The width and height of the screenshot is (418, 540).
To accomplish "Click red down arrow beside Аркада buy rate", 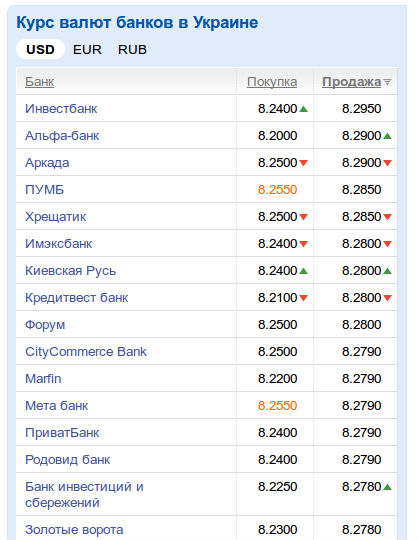I will click(303, 163).
